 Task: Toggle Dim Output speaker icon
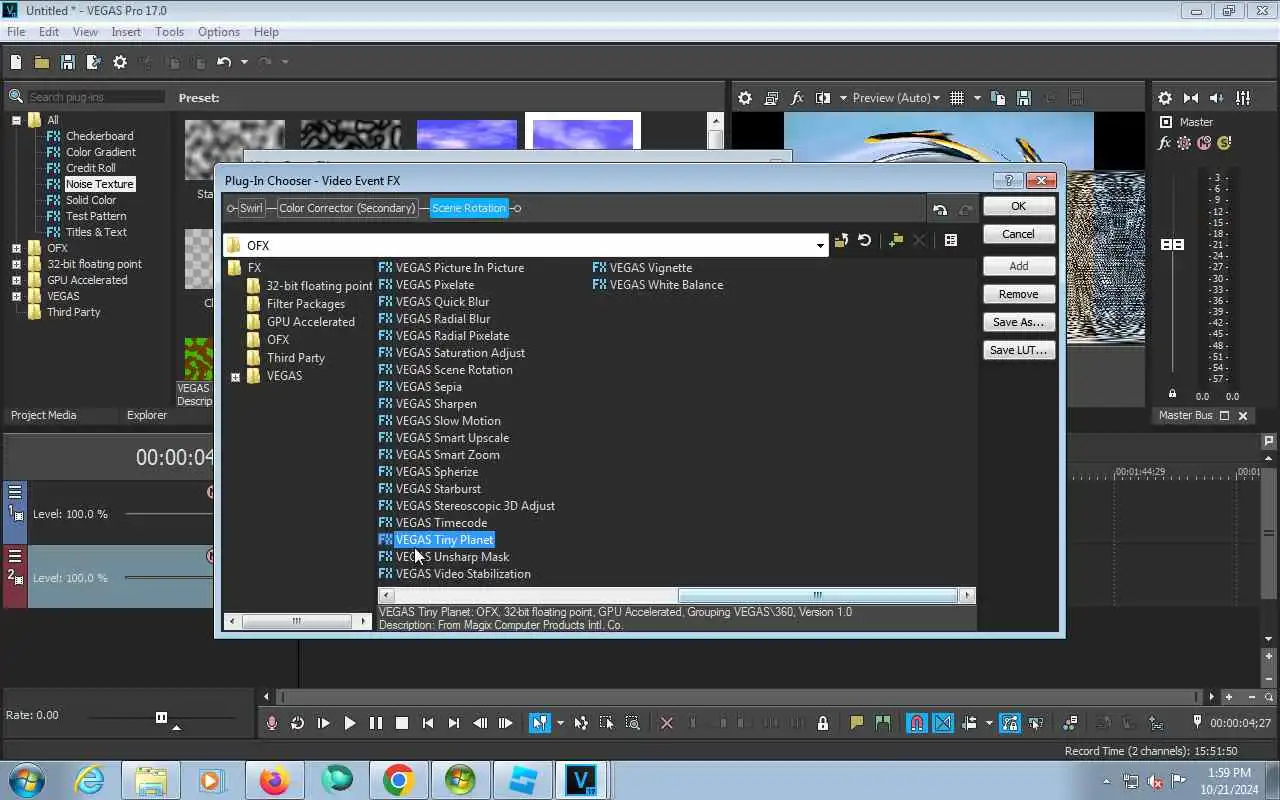coord(1217,98)
